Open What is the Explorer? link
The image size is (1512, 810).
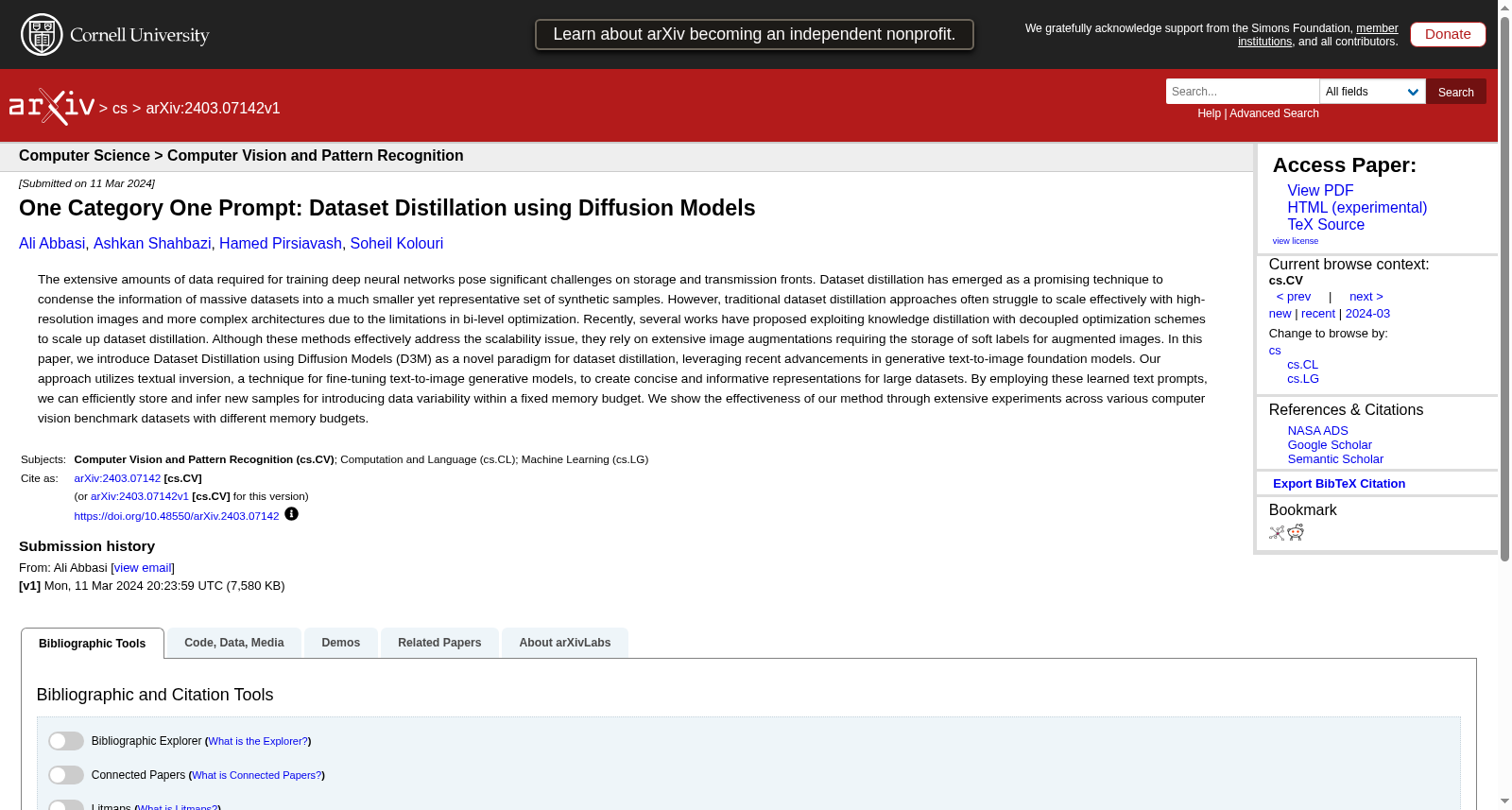click(x=258, y=742)
